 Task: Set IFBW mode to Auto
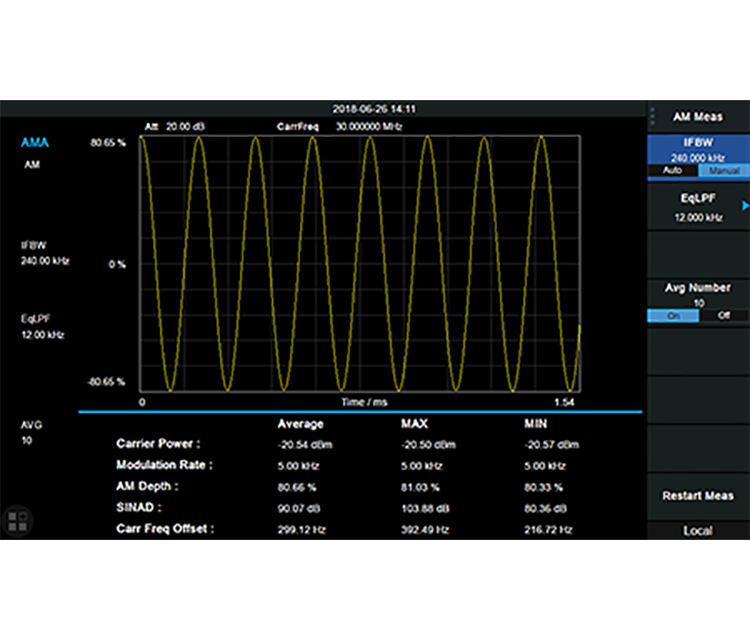click(672, 171)
